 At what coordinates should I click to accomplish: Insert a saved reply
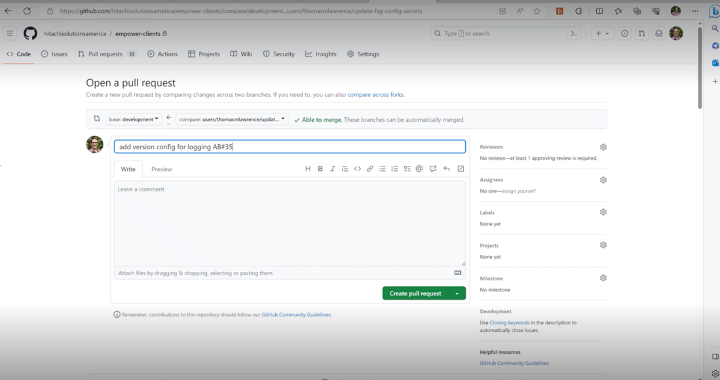pyautogui.click(x=447, y=169)
